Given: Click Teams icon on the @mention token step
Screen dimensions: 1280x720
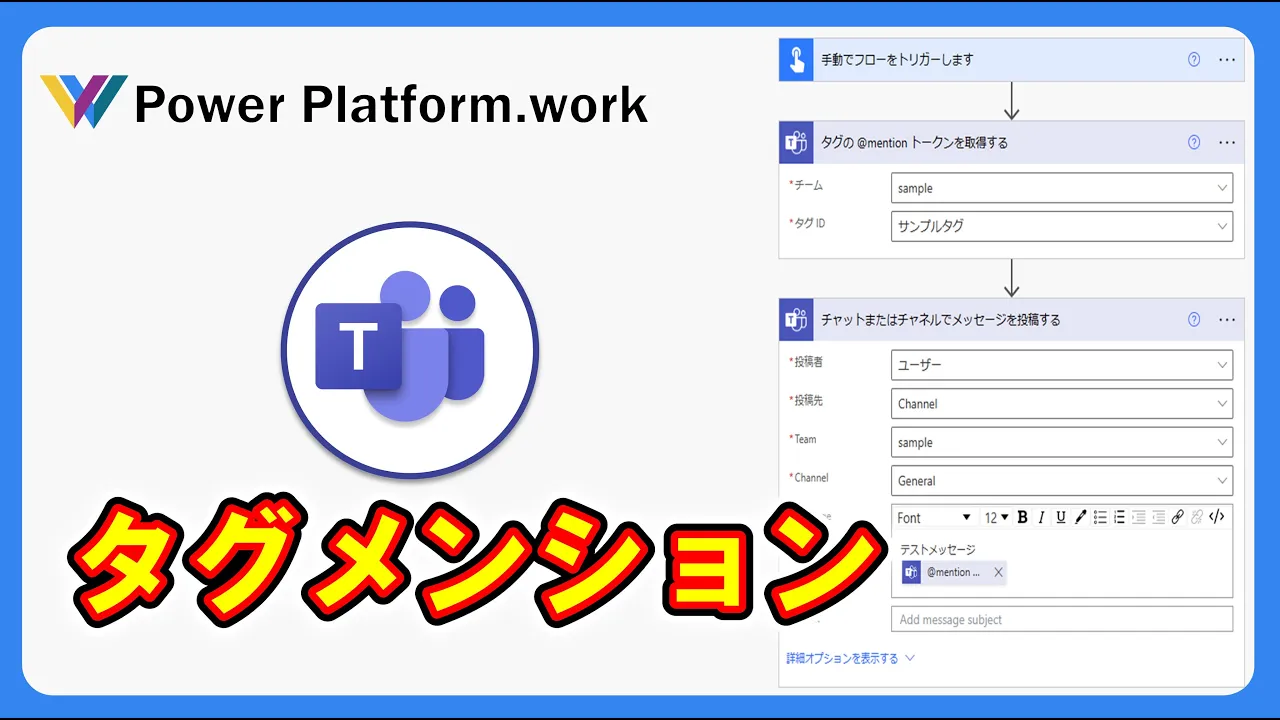Looking at the screenshot, I should point(796,143).
